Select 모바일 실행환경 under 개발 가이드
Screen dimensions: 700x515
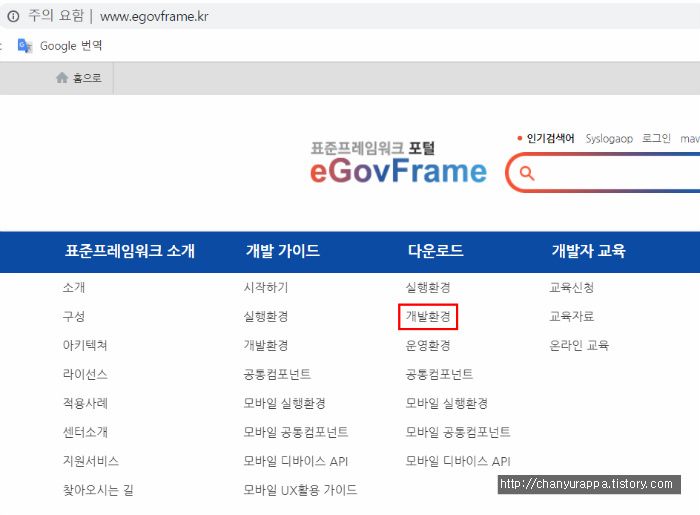click(x=284, y=403)
